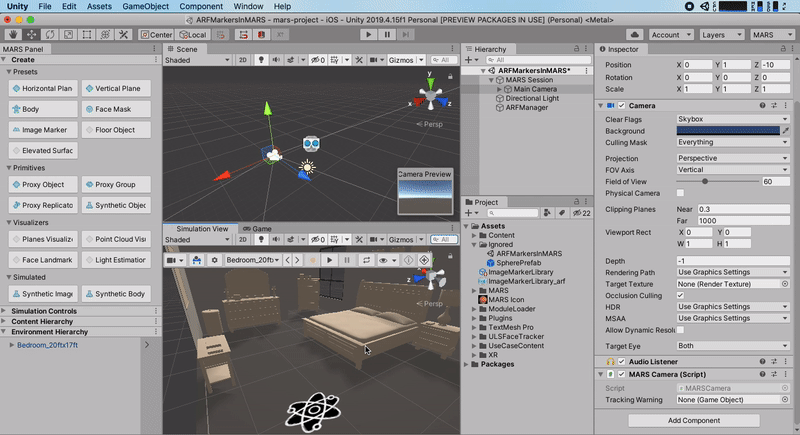Open the GameObject menu
This screenshot has width=800, height=435.
[146, 6]
